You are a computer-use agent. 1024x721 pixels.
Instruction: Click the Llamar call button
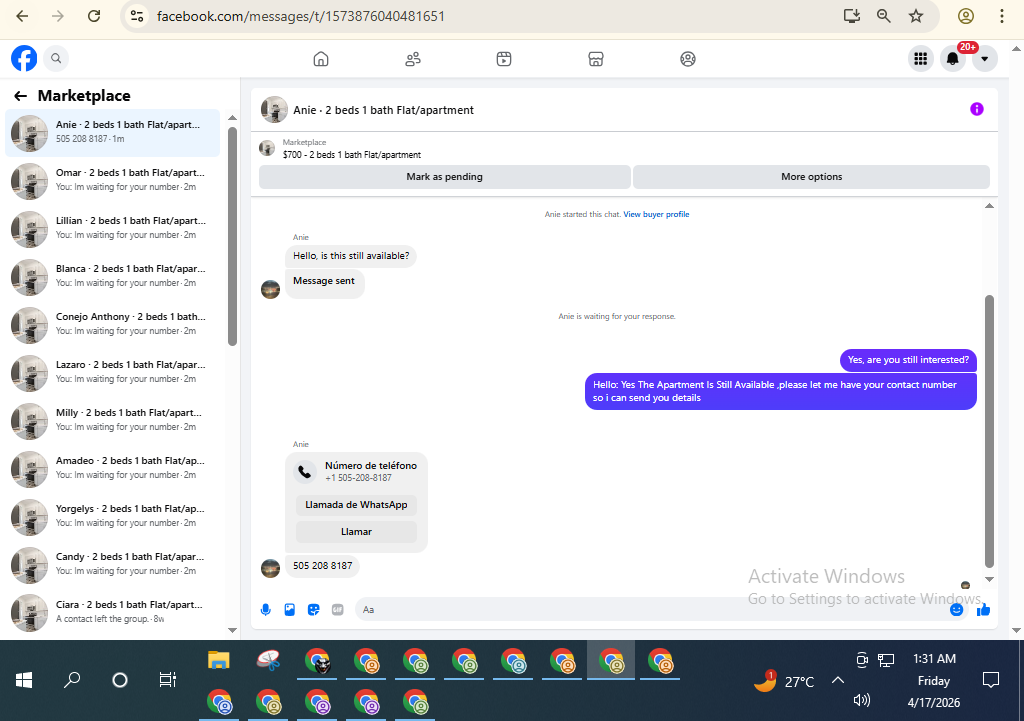click(x=356, y=532)
